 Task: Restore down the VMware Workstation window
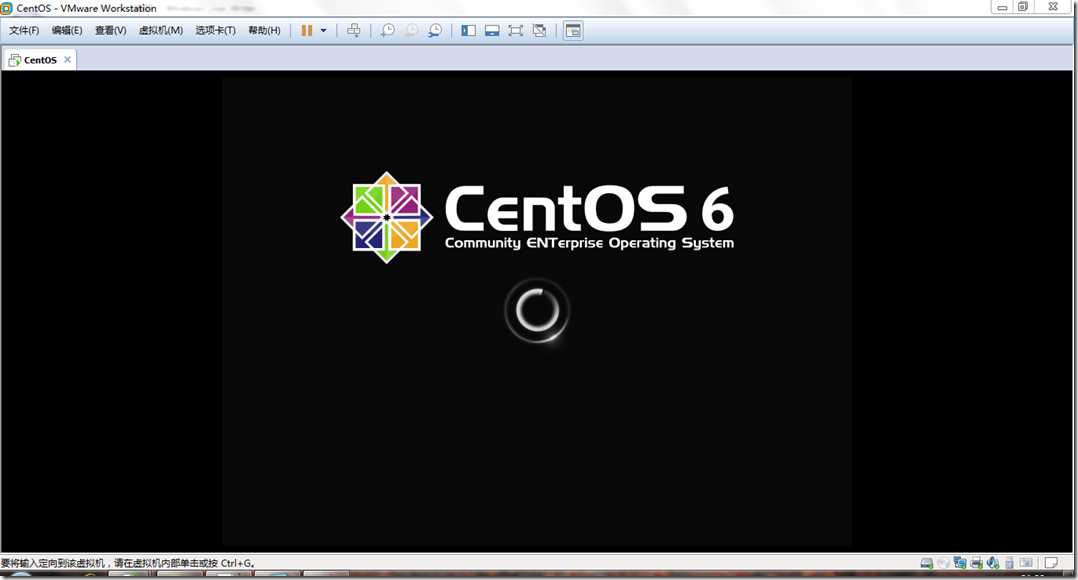pyautogui.click(x=1023, y=7)
